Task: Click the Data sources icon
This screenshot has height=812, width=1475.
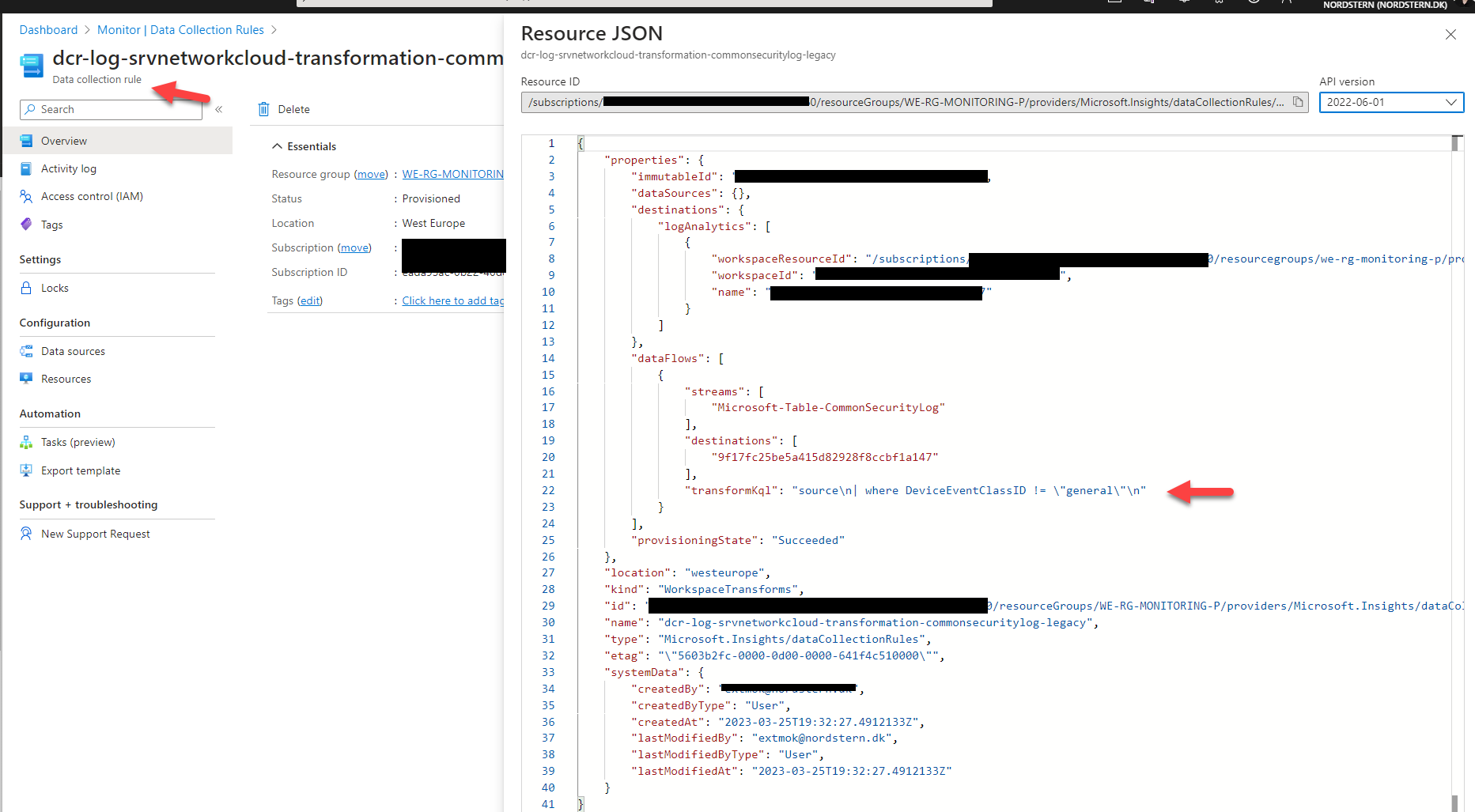Action: point(26,351)
